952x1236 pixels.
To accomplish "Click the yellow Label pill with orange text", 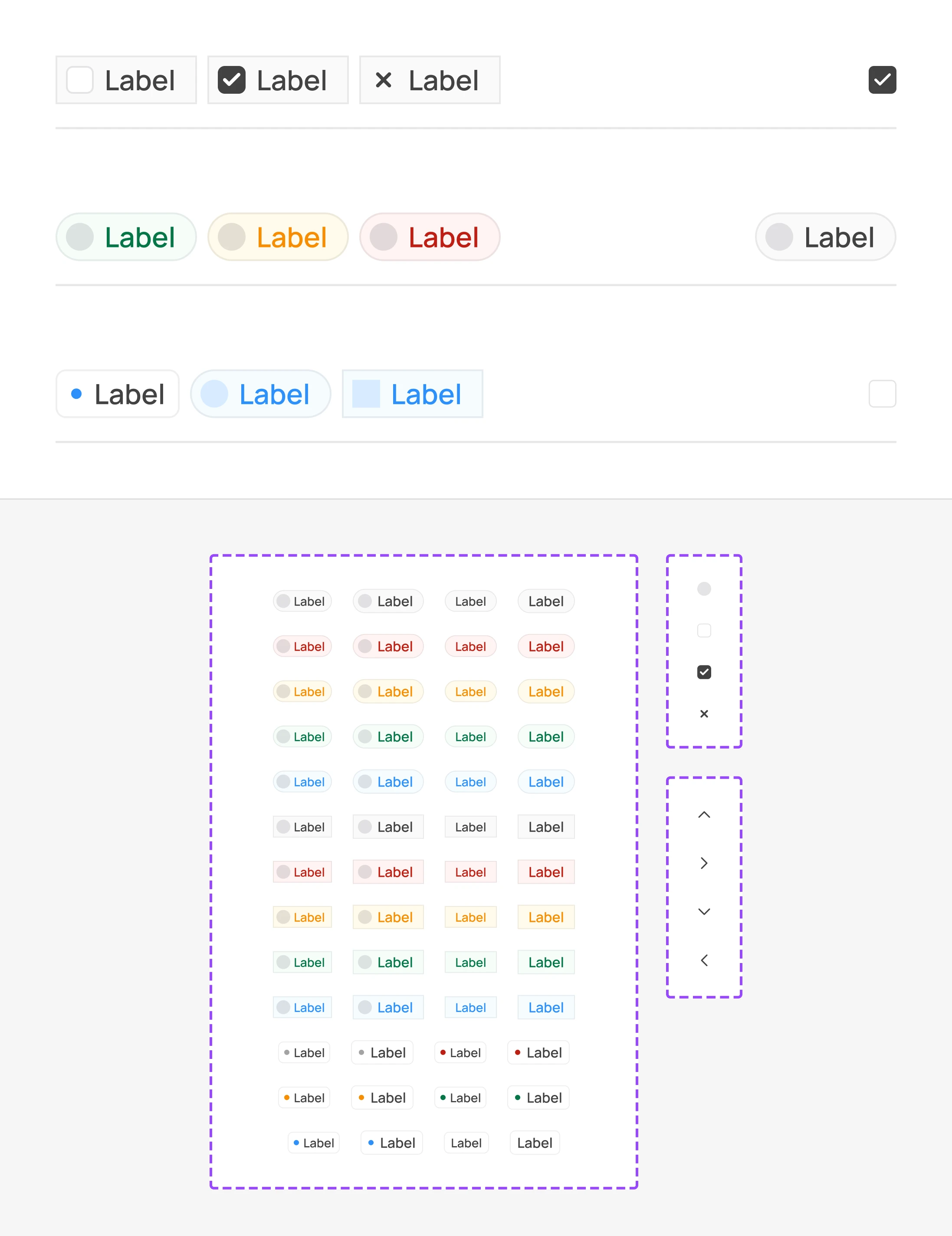I will [277, 237].
